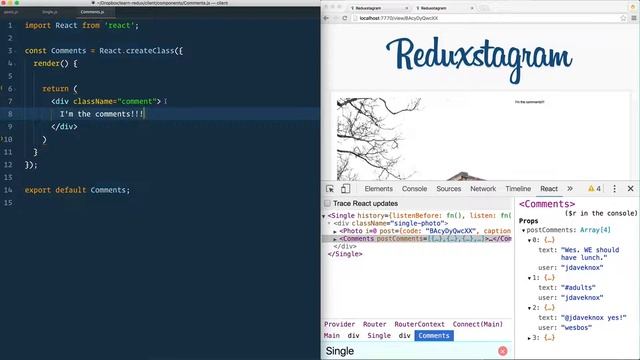Click the warning count indicator
The width and height of the screenshot is (640, 360).
(594, 189)
